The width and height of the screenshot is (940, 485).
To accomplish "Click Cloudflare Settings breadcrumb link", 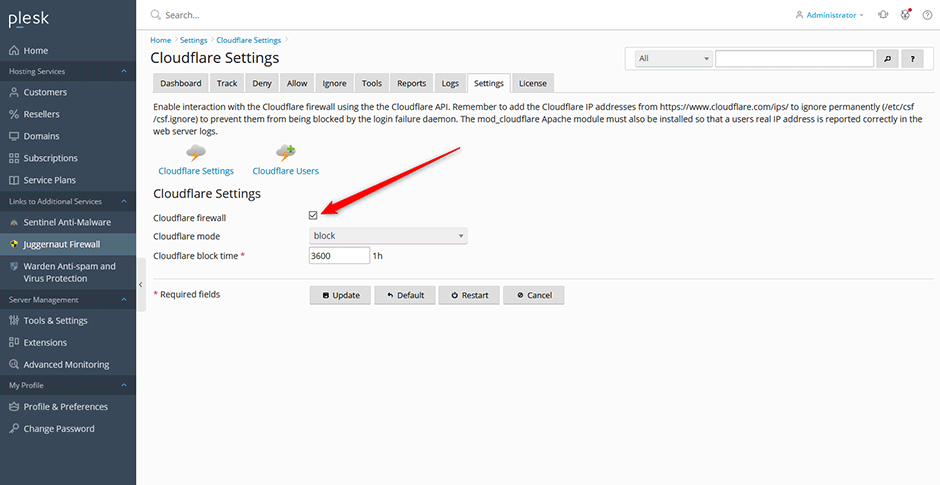I will 249,40.
